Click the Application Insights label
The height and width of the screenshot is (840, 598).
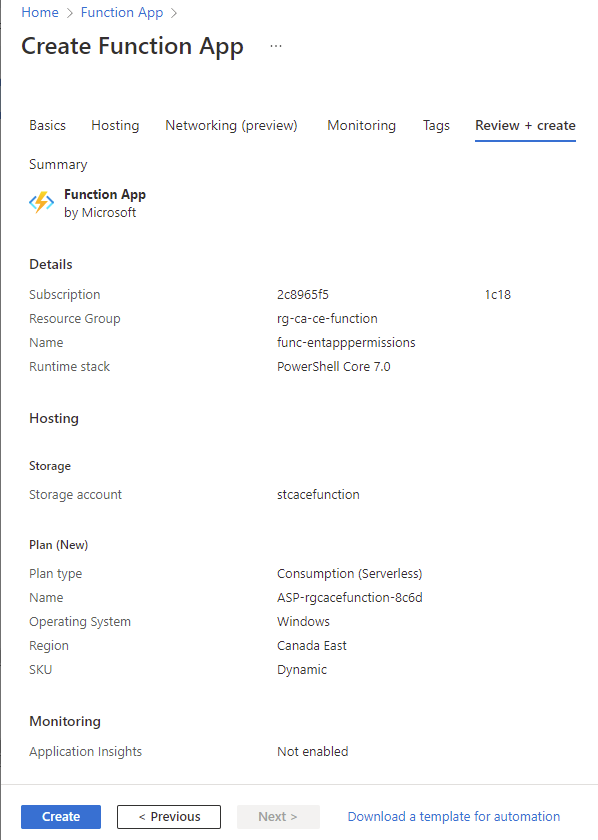point(85,752)
